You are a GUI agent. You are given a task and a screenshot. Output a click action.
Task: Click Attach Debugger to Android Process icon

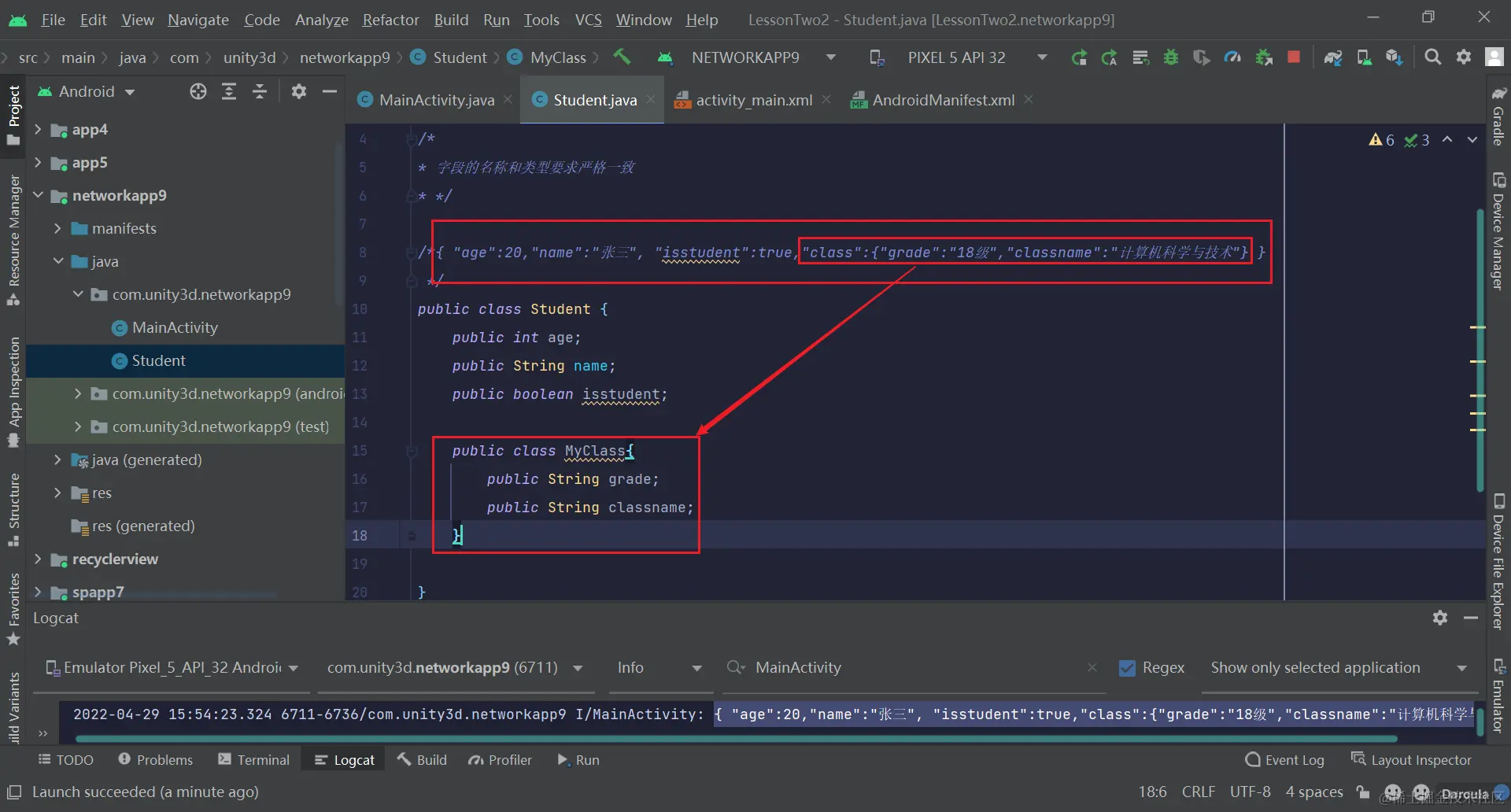[1264, 57]
